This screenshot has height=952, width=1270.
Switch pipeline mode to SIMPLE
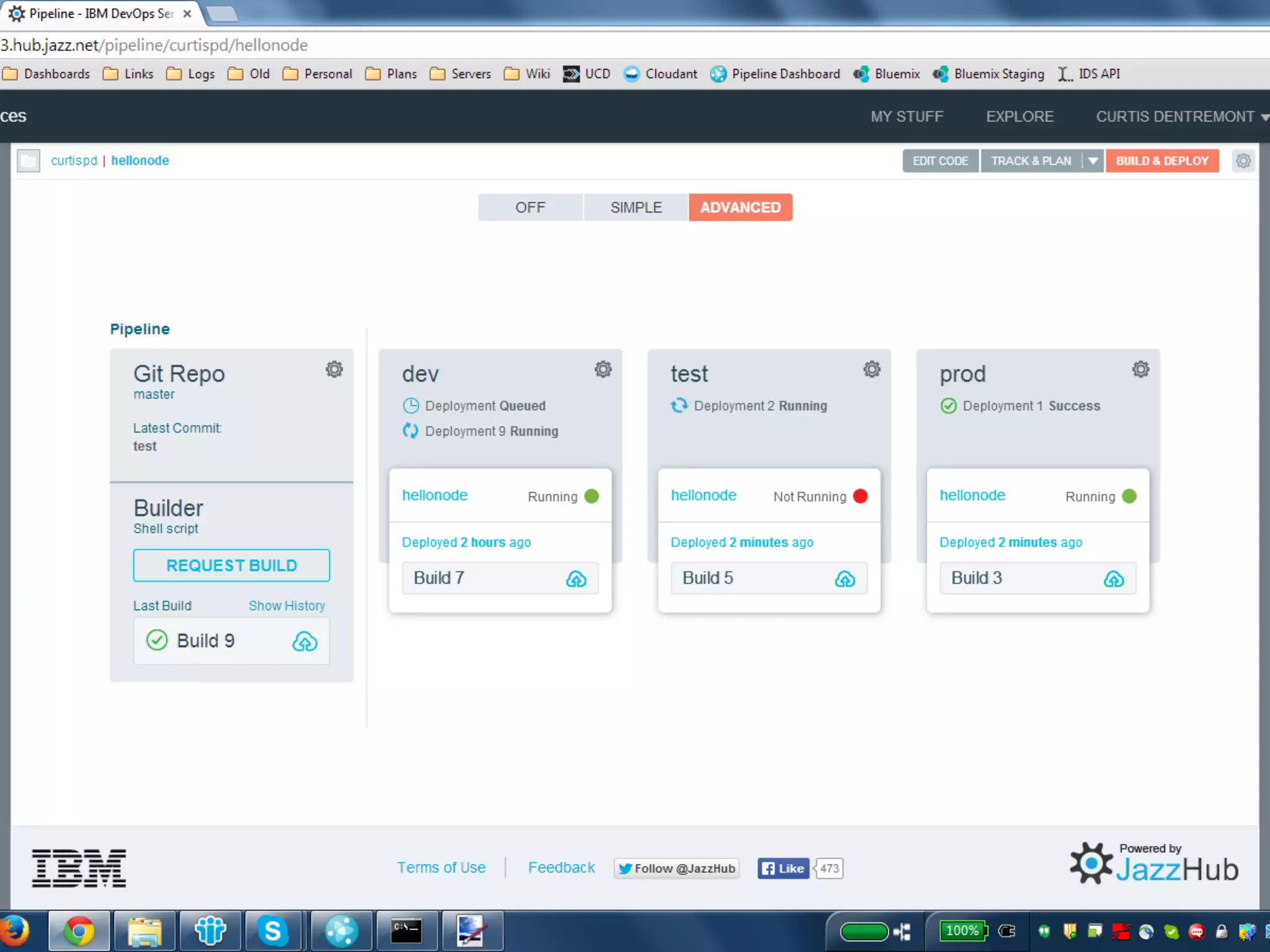636,208
